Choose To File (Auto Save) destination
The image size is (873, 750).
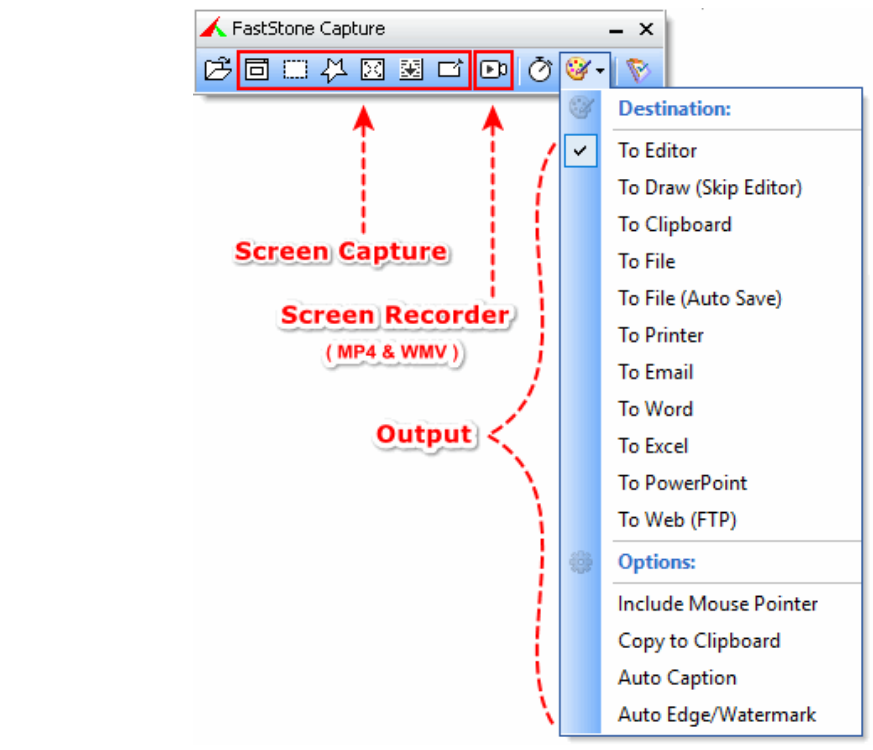click(x=699, y=298)
